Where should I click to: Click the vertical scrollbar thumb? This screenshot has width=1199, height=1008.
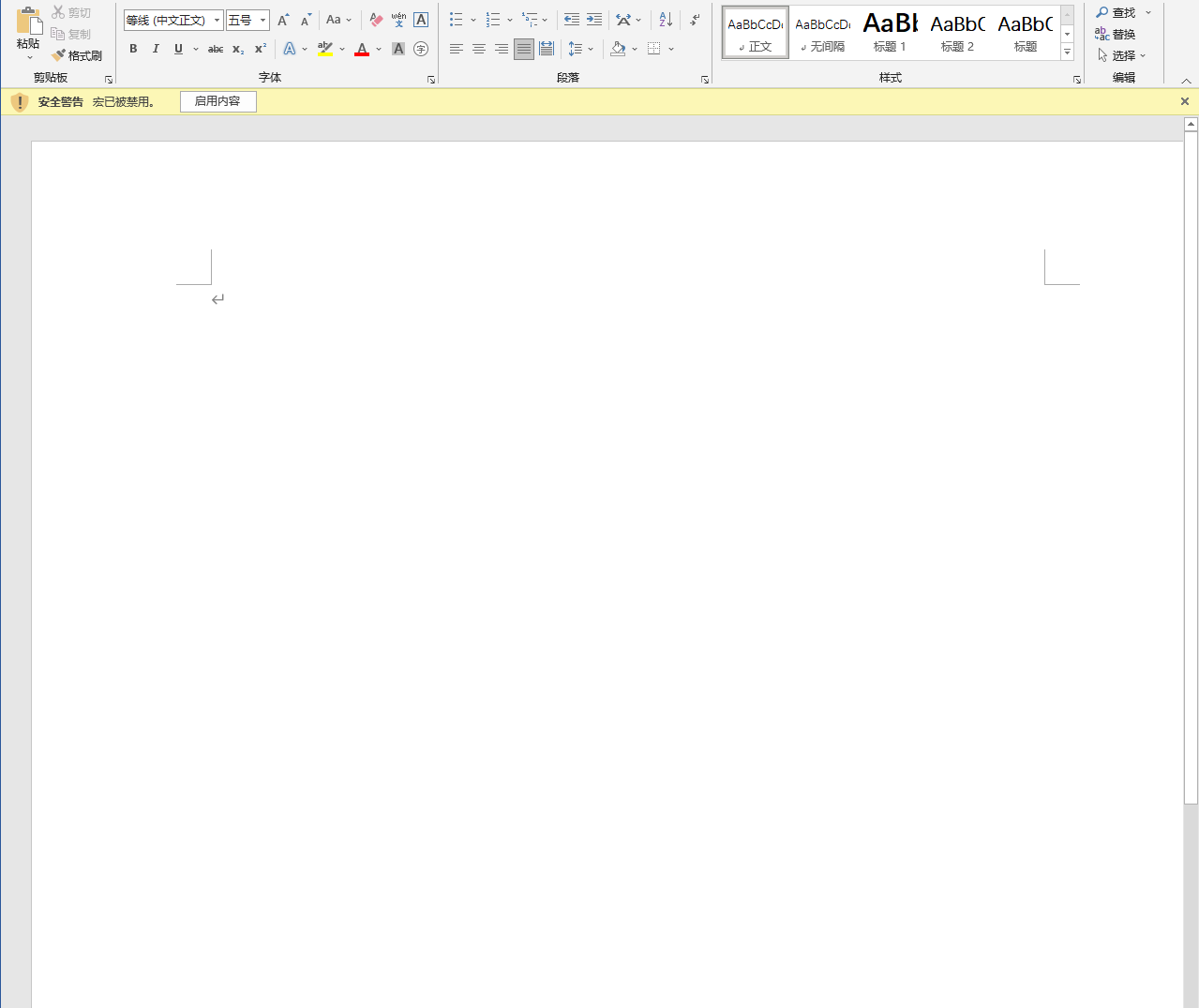[1191, 467]
